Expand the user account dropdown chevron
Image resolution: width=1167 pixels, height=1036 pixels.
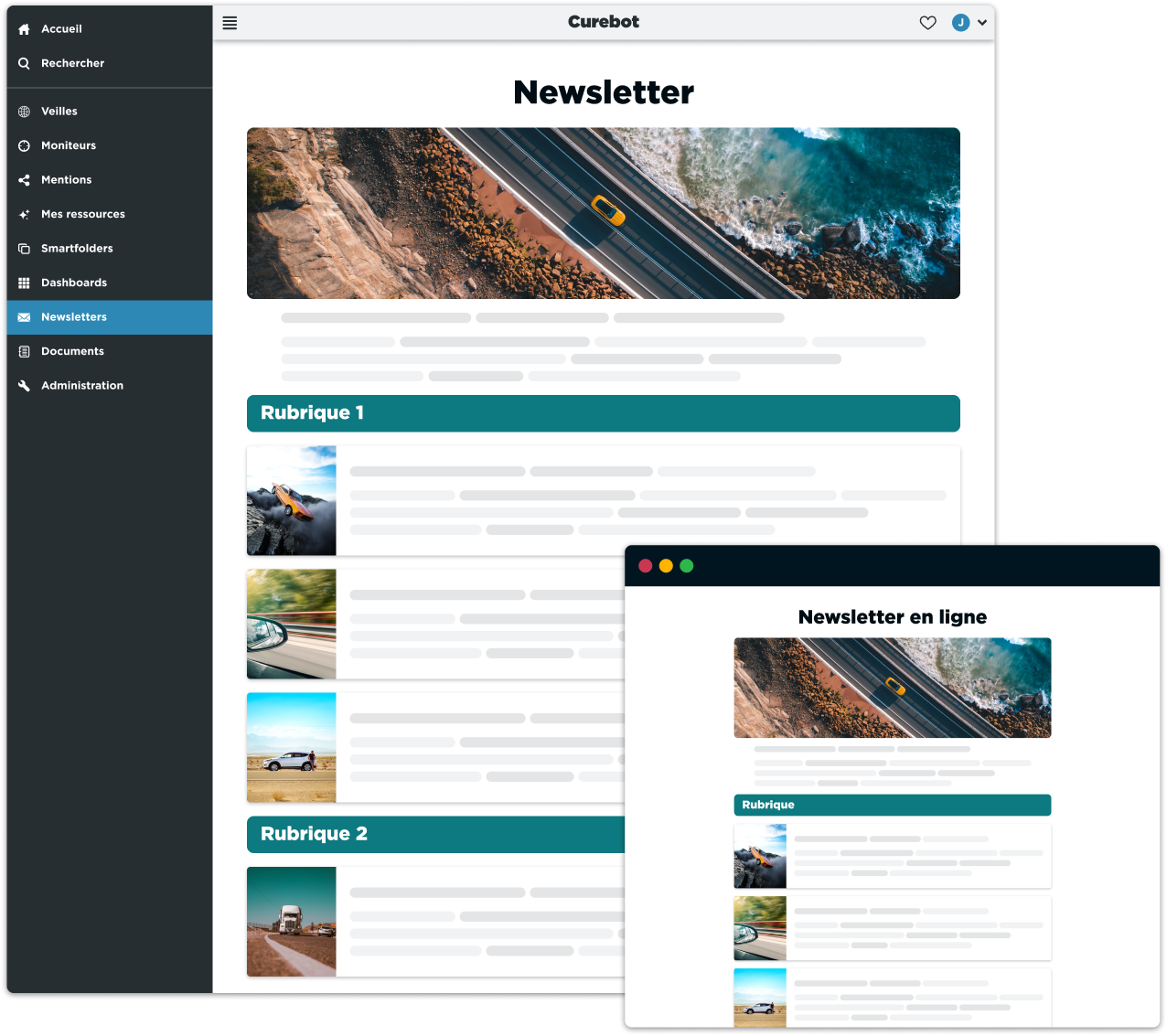tap(982, 23)
